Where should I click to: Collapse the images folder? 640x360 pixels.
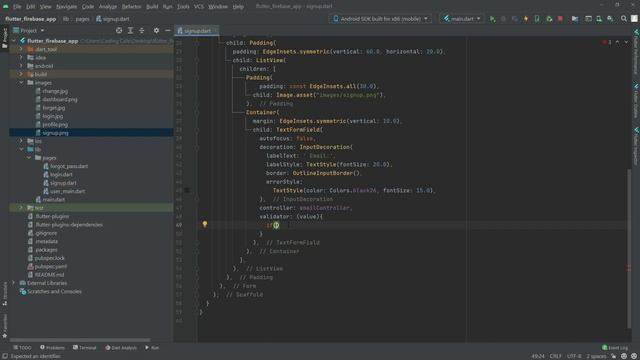pyautogui.click(x=21, y=82)
